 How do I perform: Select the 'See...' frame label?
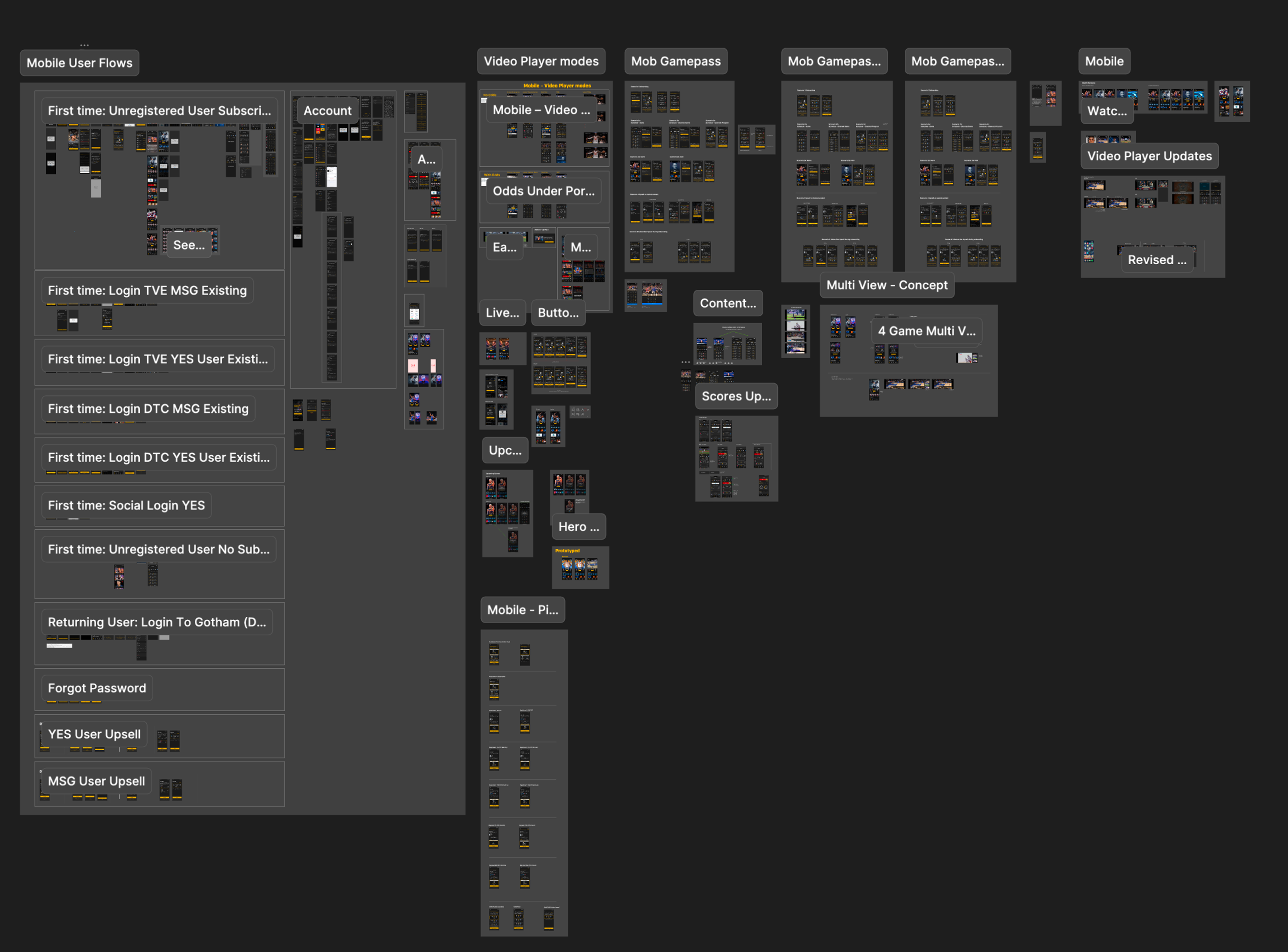click(189, 245)
